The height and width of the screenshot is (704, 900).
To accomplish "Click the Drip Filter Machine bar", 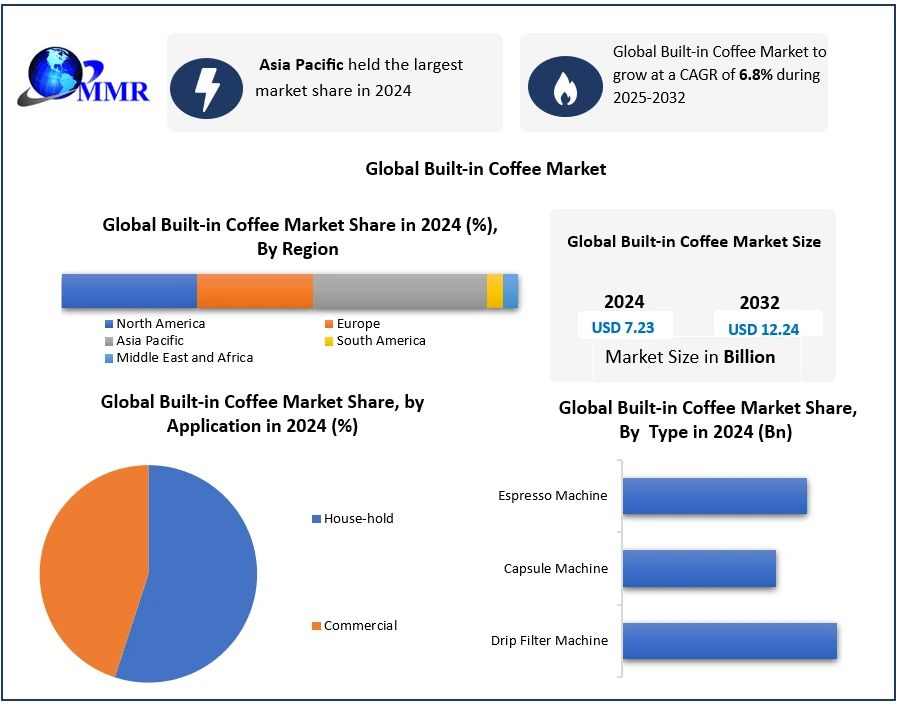I will [x=729, y=640].
